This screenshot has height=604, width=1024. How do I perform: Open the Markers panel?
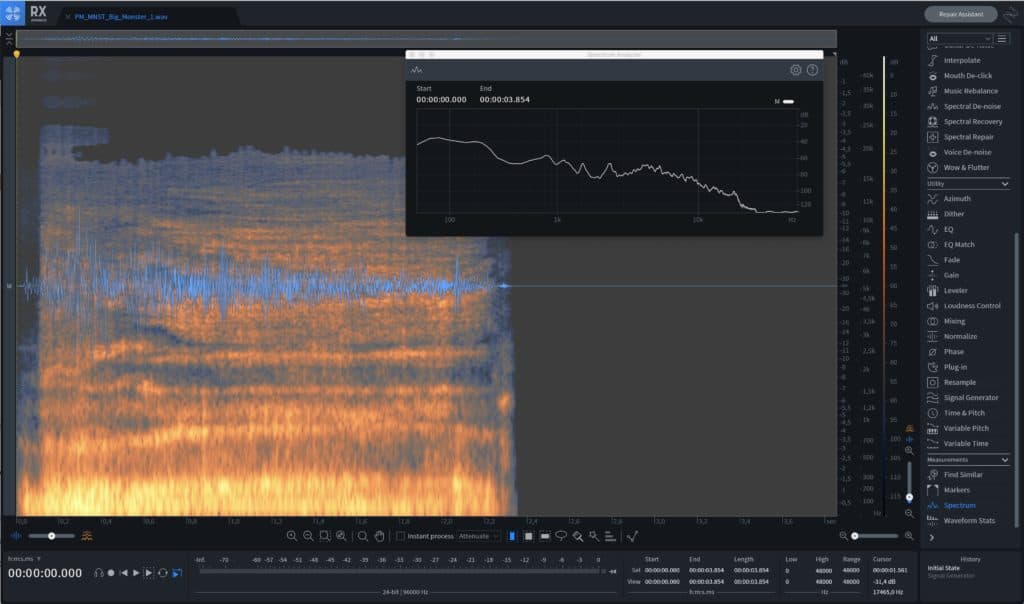pos(956,490)
